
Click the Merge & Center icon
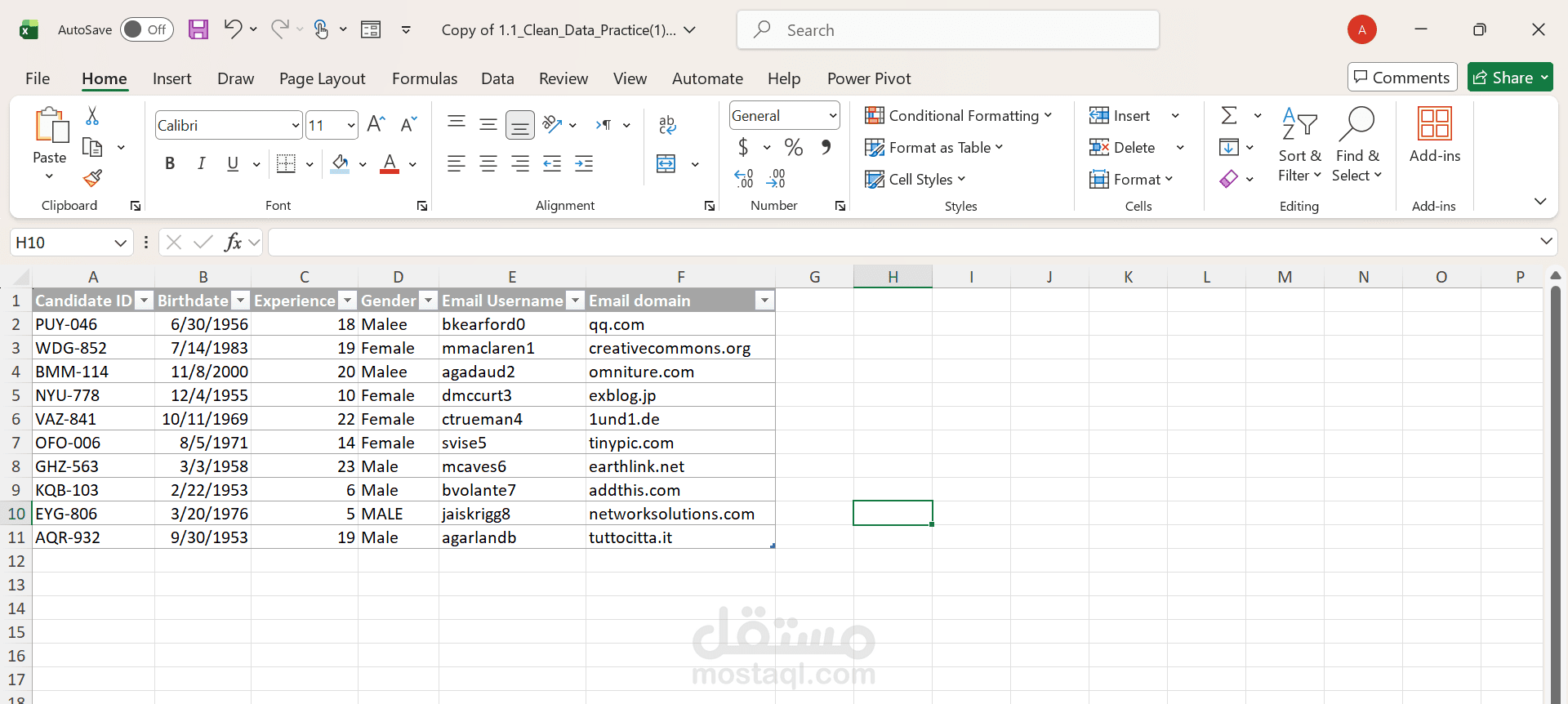tap(666, 164)
